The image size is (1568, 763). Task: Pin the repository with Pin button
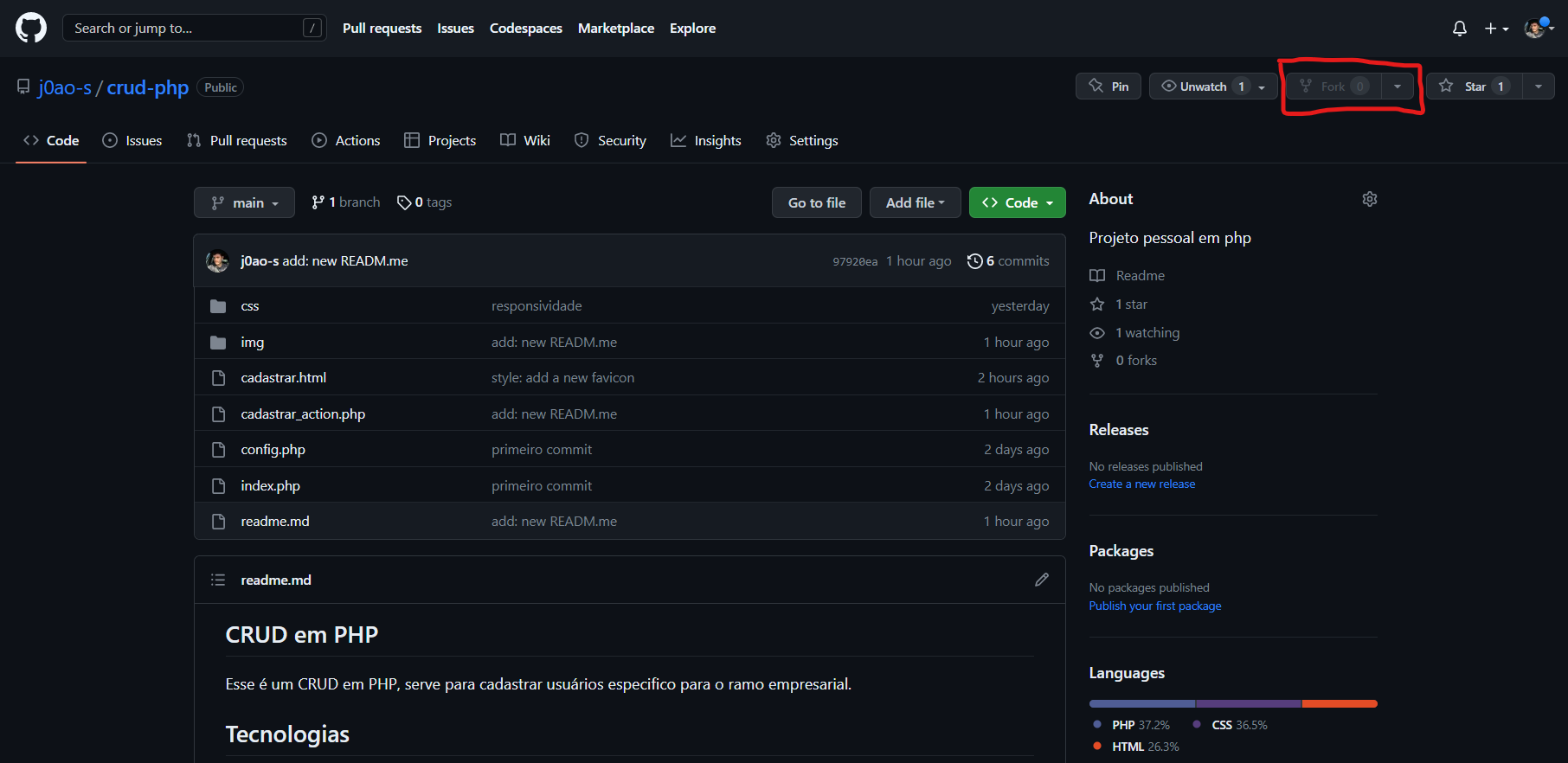pyautogui.click(x=1109, y=87)
